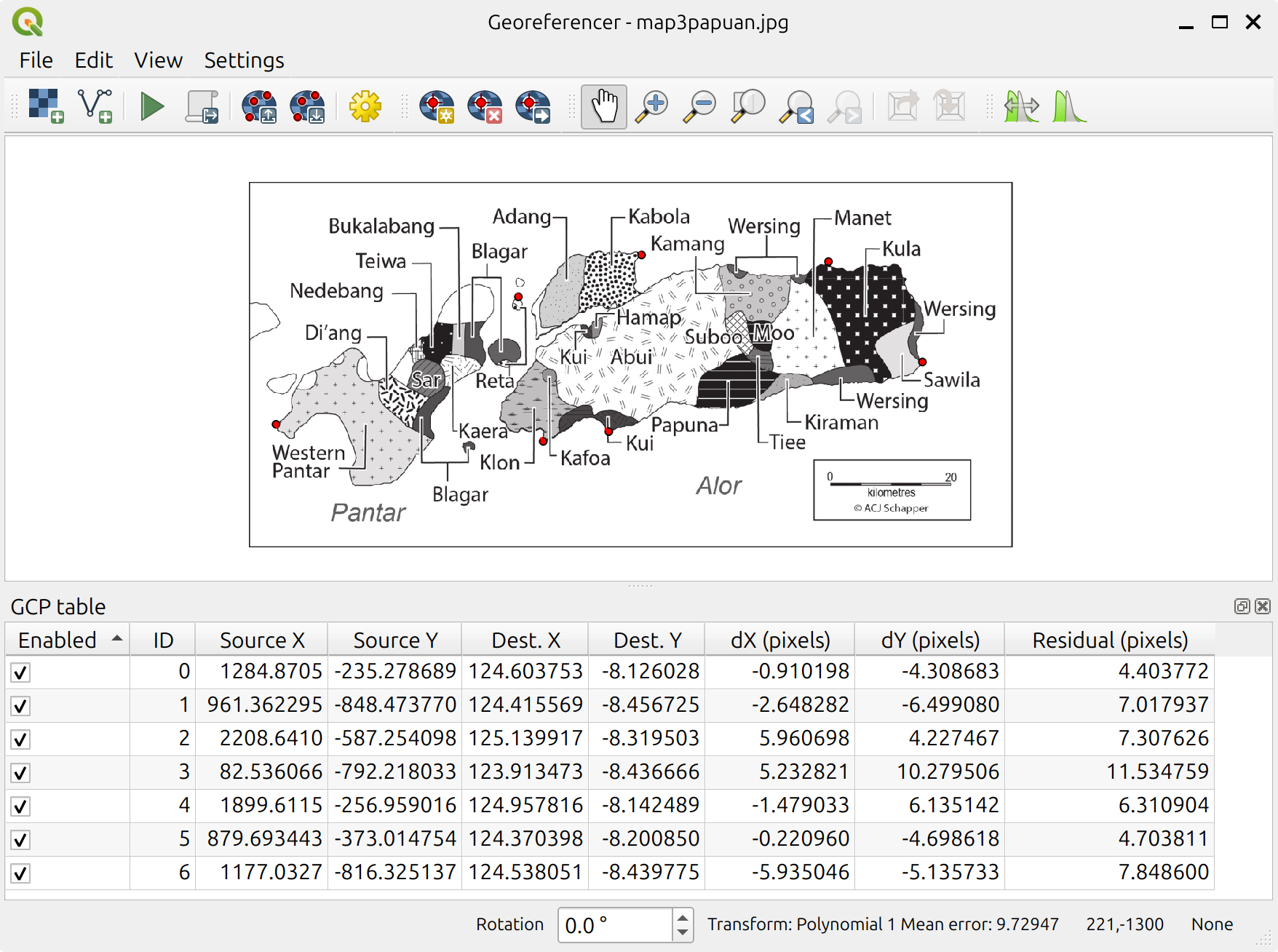Screen dimensions: 1278x952
Task: Select the Move GCP Point tool
Action: [x=533, y=106]
